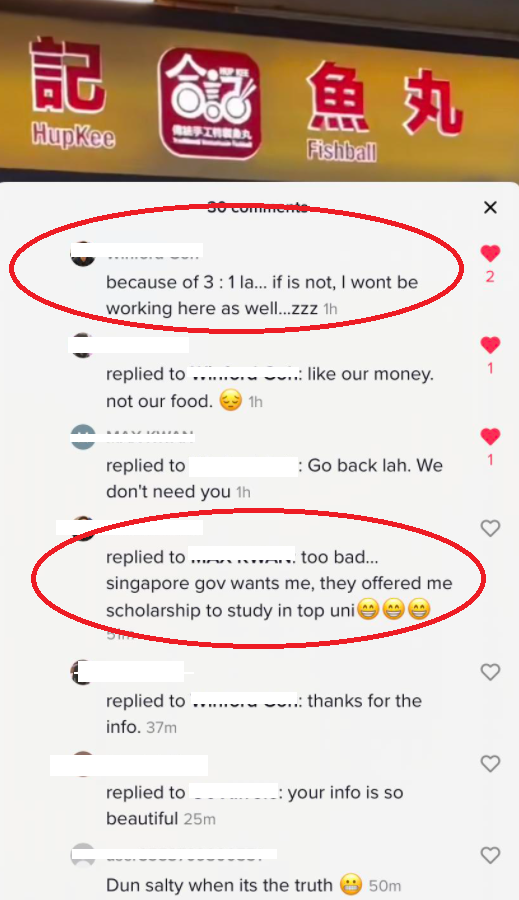Like the 'Dun salty' comment
Image resolution: width=519 pixels, height=900 pixels.
[490, 855]
